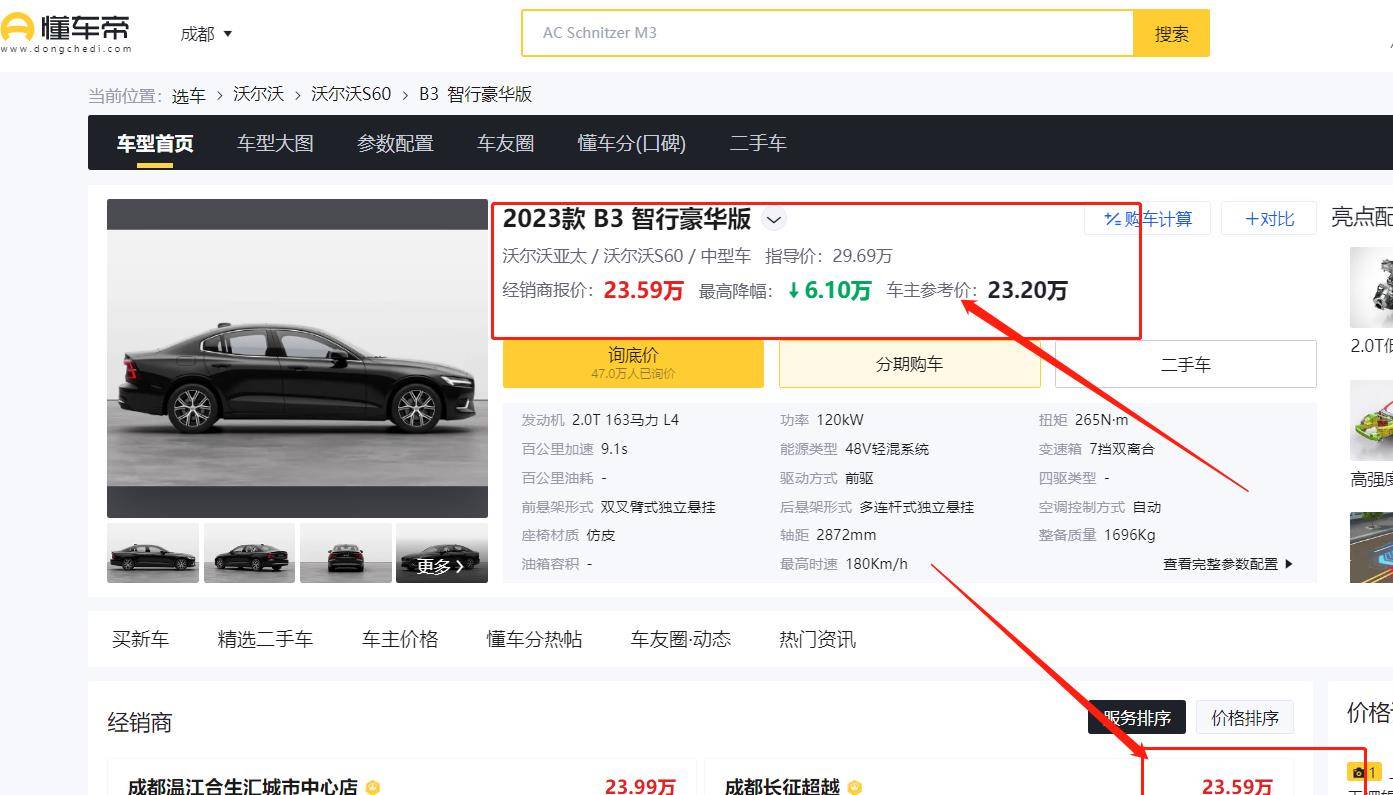Open 懂车分(口碑) tab
Image resolution: width=1393 pixels, height=795 pixels.
pos(631,143)
